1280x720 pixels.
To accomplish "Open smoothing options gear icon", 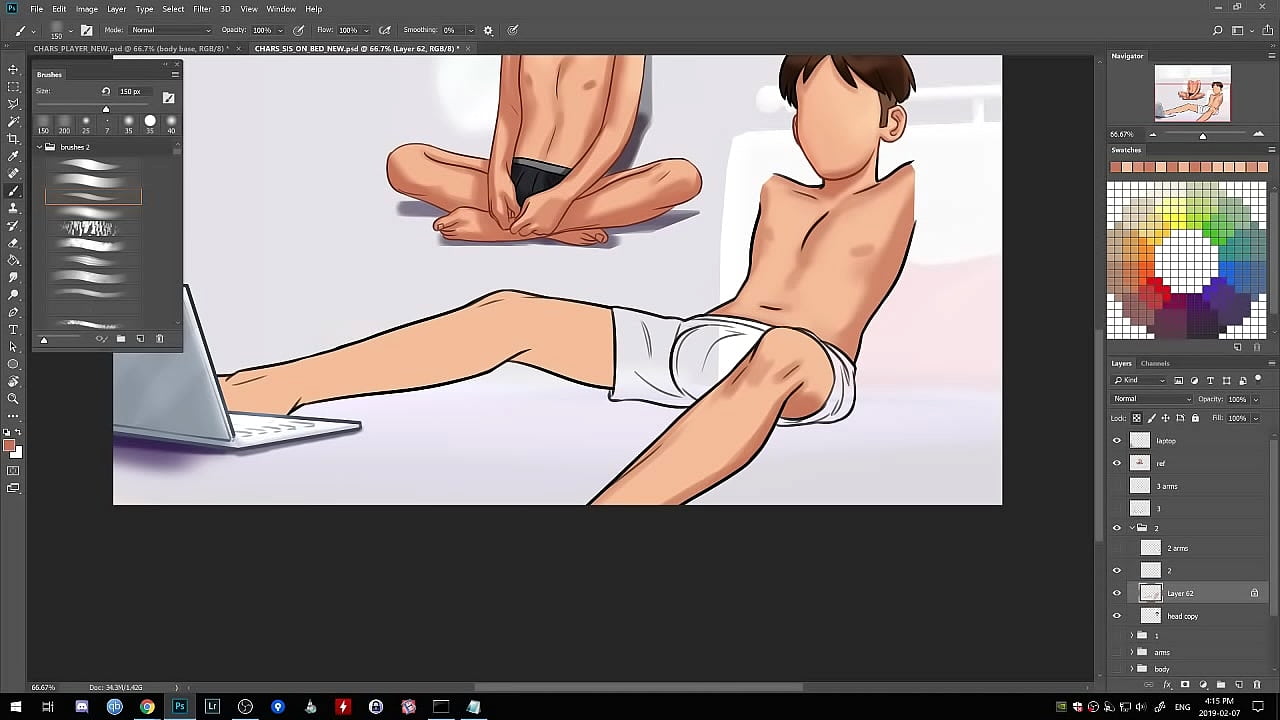I will [488, 30].
